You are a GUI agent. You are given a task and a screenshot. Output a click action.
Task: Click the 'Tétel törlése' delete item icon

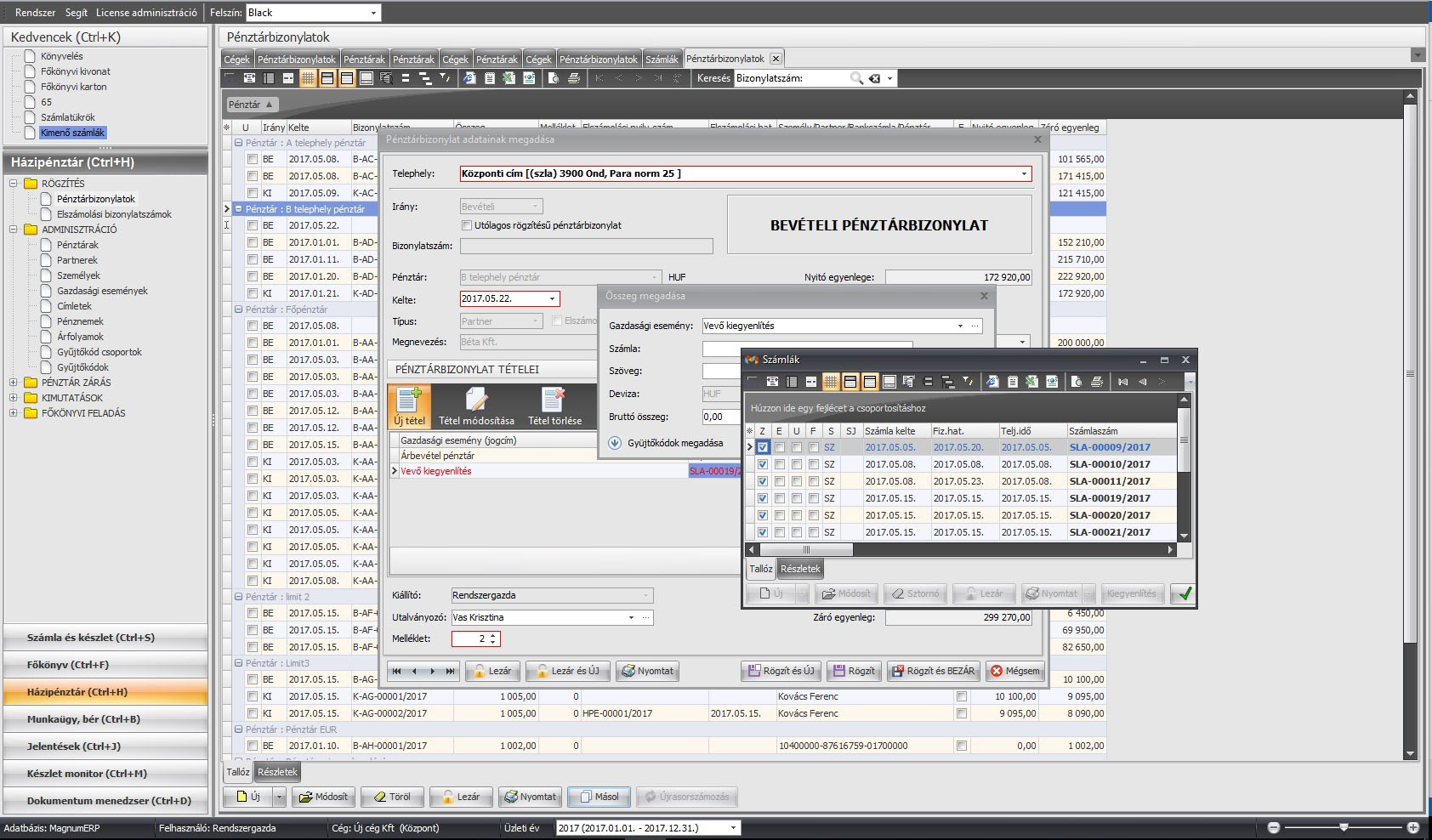pos(554,400)
